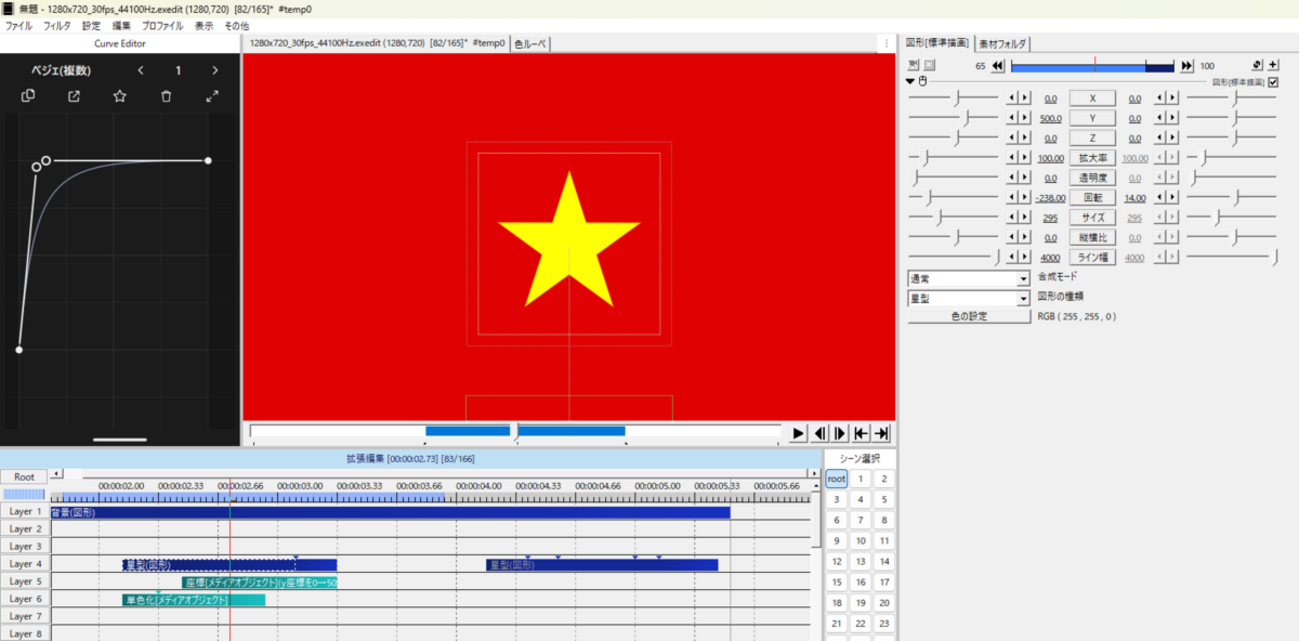Open the プロファイル menu
1299x641 pixels.
pyautogui.click(x=162, y=25)
